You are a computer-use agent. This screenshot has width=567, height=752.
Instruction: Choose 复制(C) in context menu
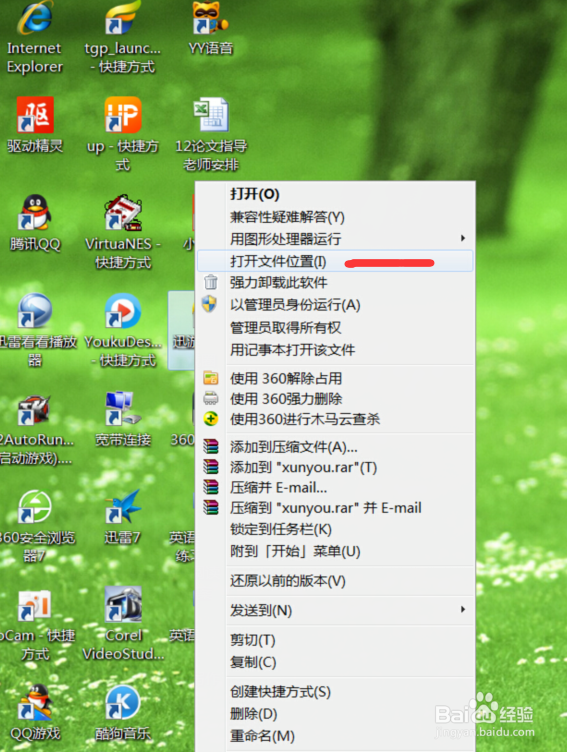pyautogui.click(x=335, y=662)
